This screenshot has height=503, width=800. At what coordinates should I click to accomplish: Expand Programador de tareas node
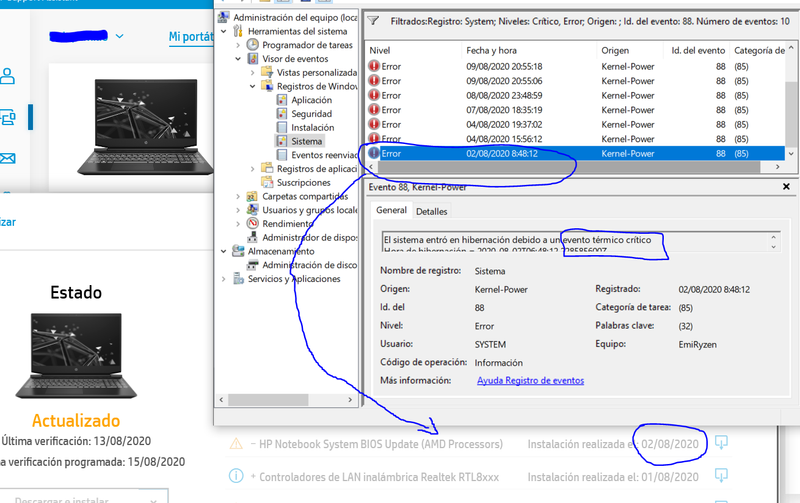tap(238, 45)
